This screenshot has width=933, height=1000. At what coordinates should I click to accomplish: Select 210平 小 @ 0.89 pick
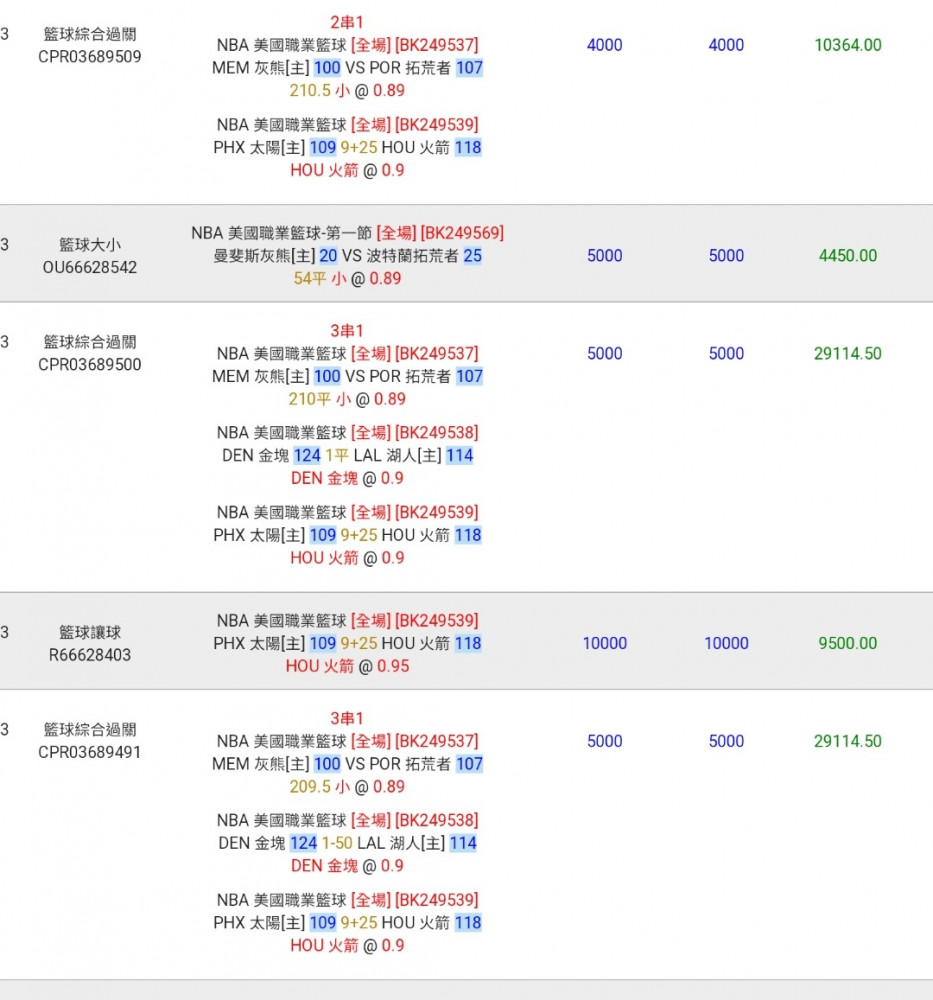[x=347, y=399]
